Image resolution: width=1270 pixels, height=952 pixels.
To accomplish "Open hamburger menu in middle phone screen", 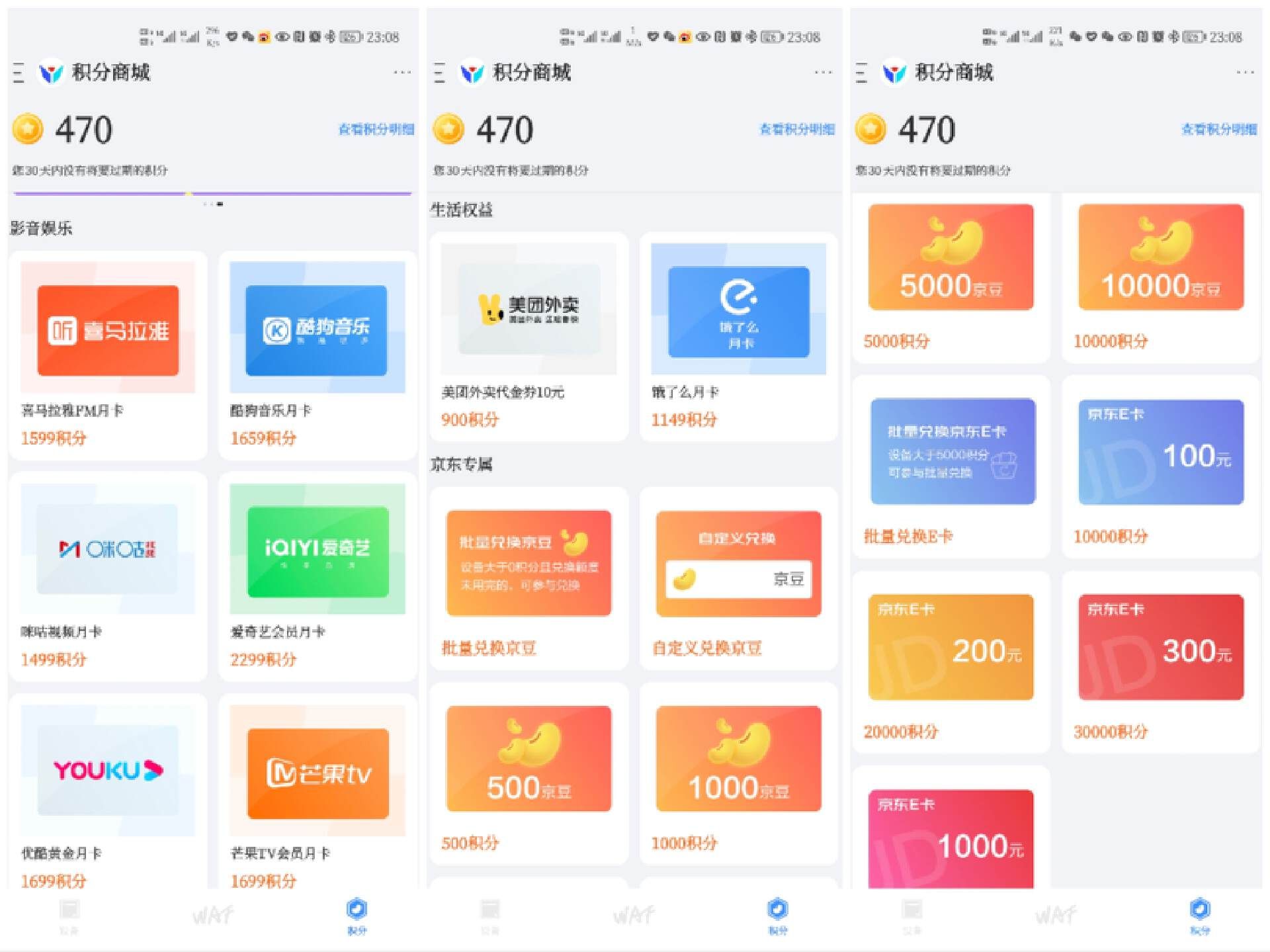I will (440, 73).
